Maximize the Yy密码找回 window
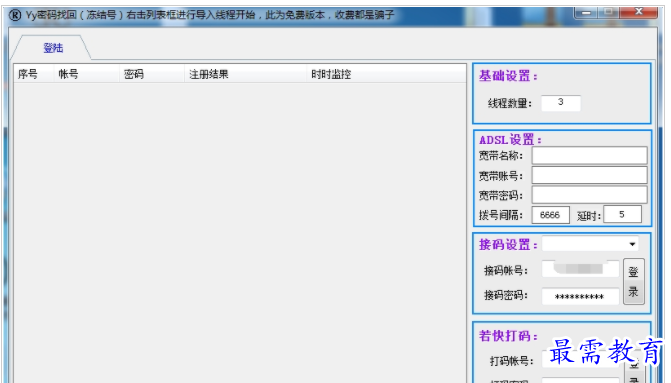The height and width of the screenshot is (383, 671). [609, 12]
